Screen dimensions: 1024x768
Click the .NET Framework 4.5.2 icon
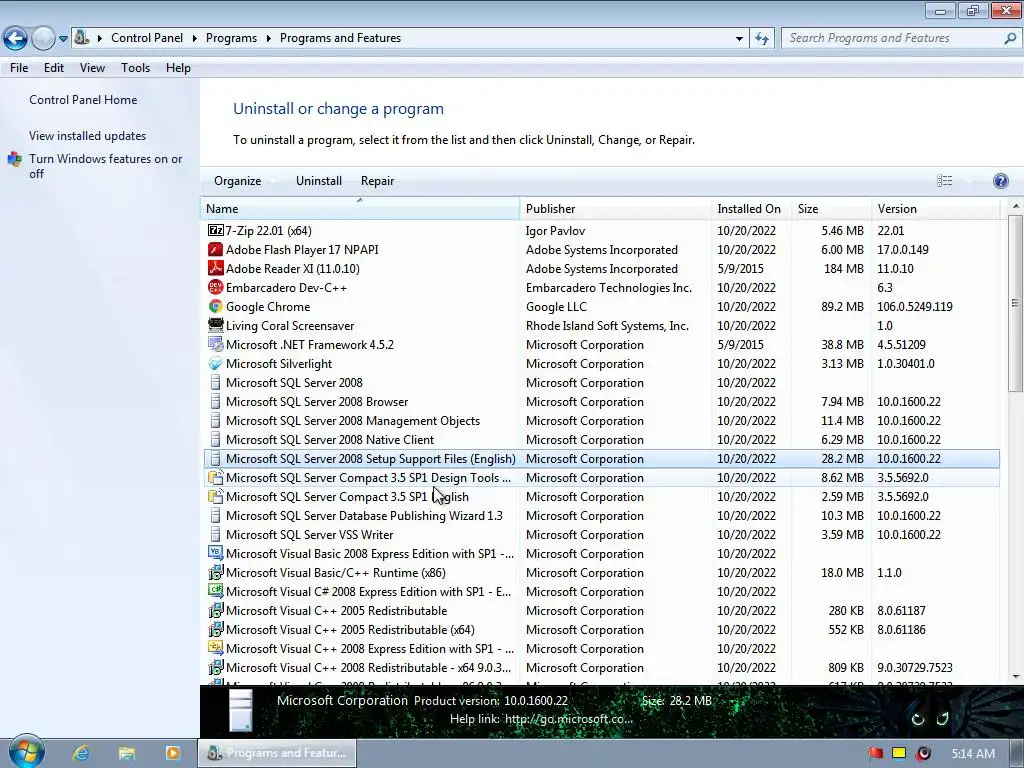(x=216, y=344)
